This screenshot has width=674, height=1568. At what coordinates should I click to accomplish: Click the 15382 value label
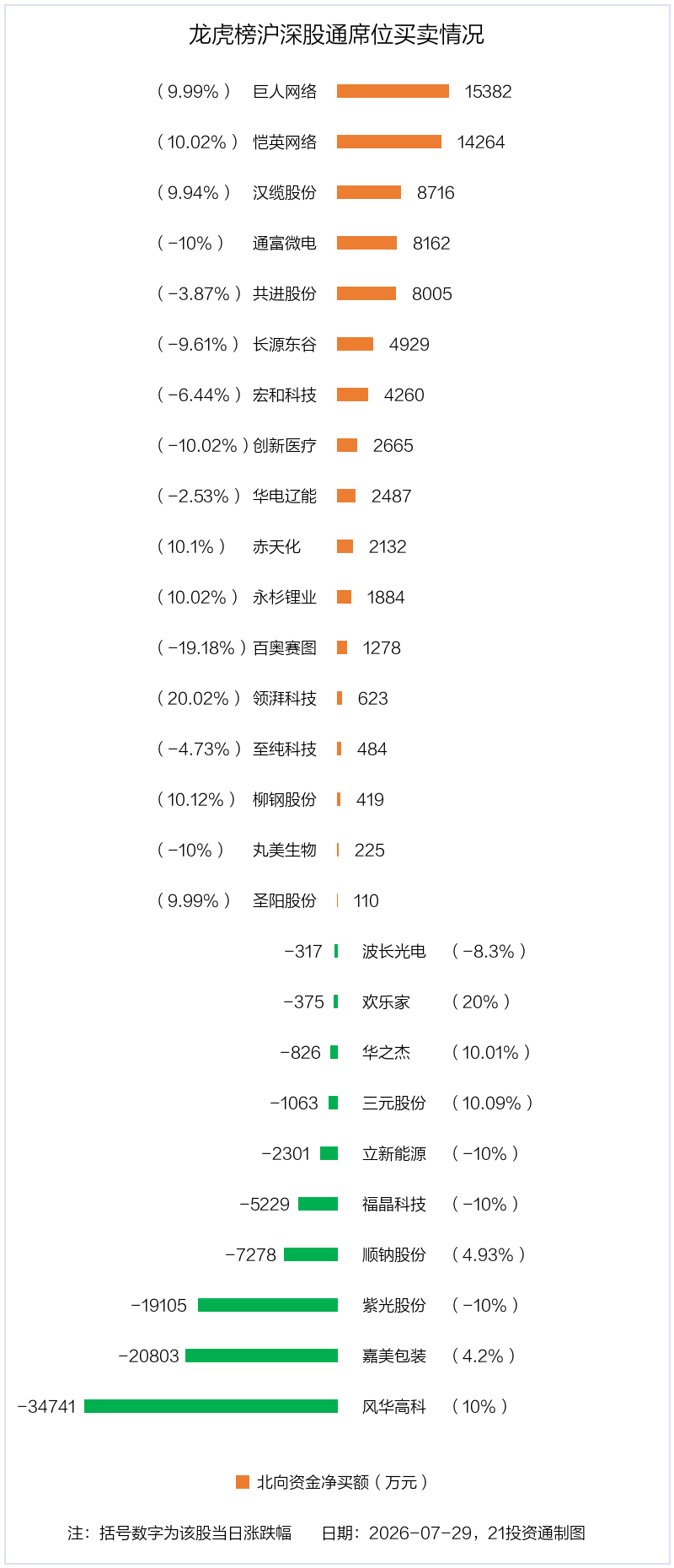488,91
